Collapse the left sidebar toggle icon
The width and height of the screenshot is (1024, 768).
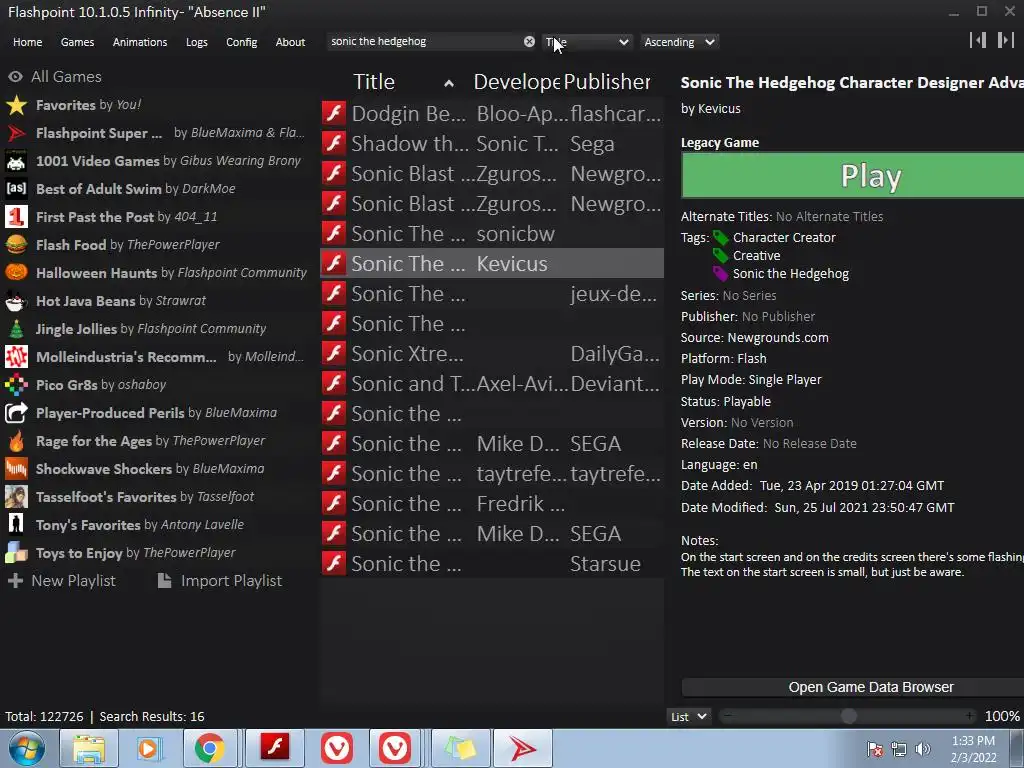coord(978,40)
